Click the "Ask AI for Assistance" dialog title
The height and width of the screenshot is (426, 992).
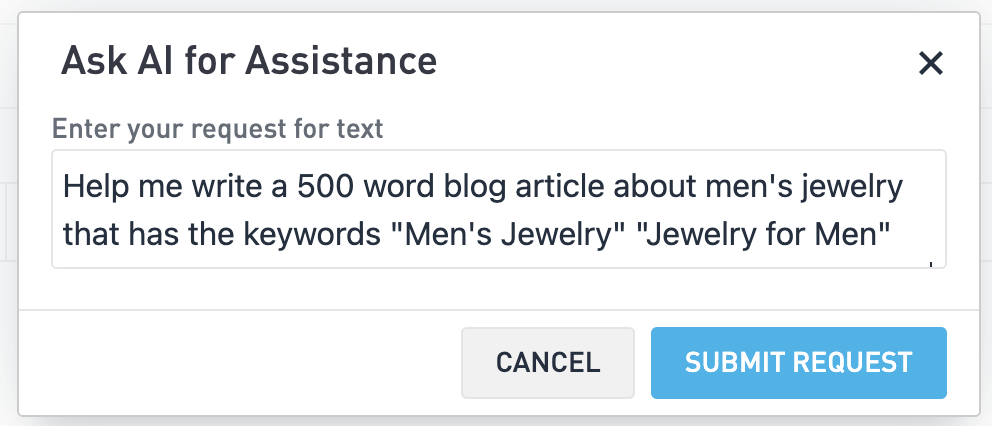(x=249, y=62)
